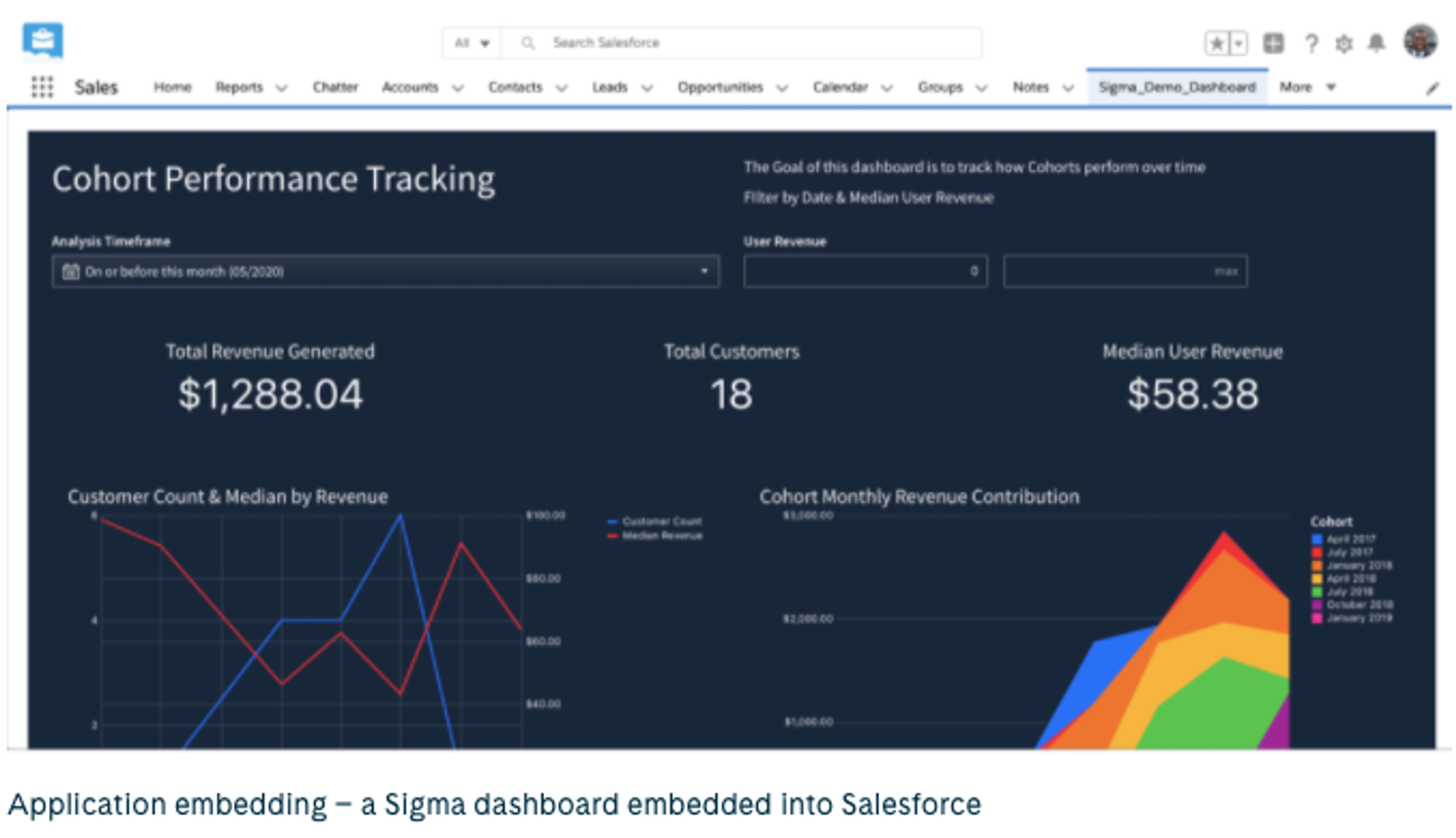Click the Cohort Performance Tracking title
The image size is (1456, 838).
tap(273, 179)
